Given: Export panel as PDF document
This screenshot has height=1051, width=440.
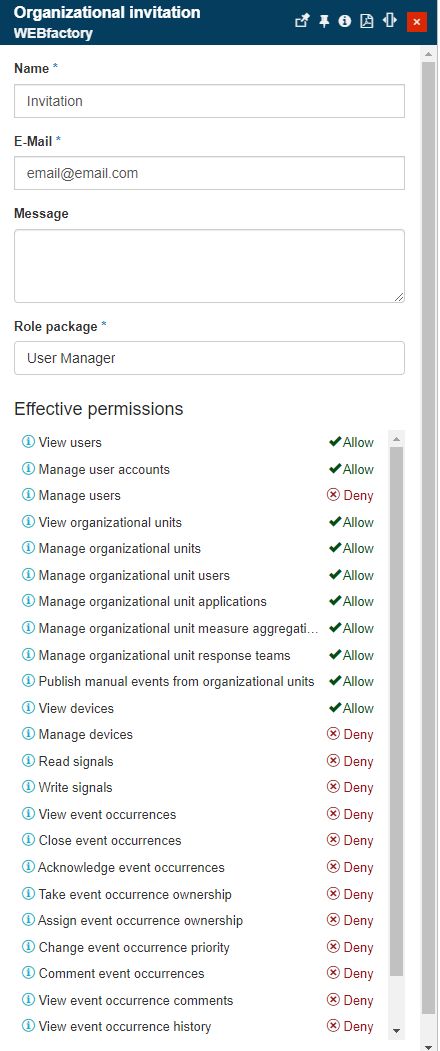Looking at the screenshot, I should pyautogui.click(x=366, y=21).
